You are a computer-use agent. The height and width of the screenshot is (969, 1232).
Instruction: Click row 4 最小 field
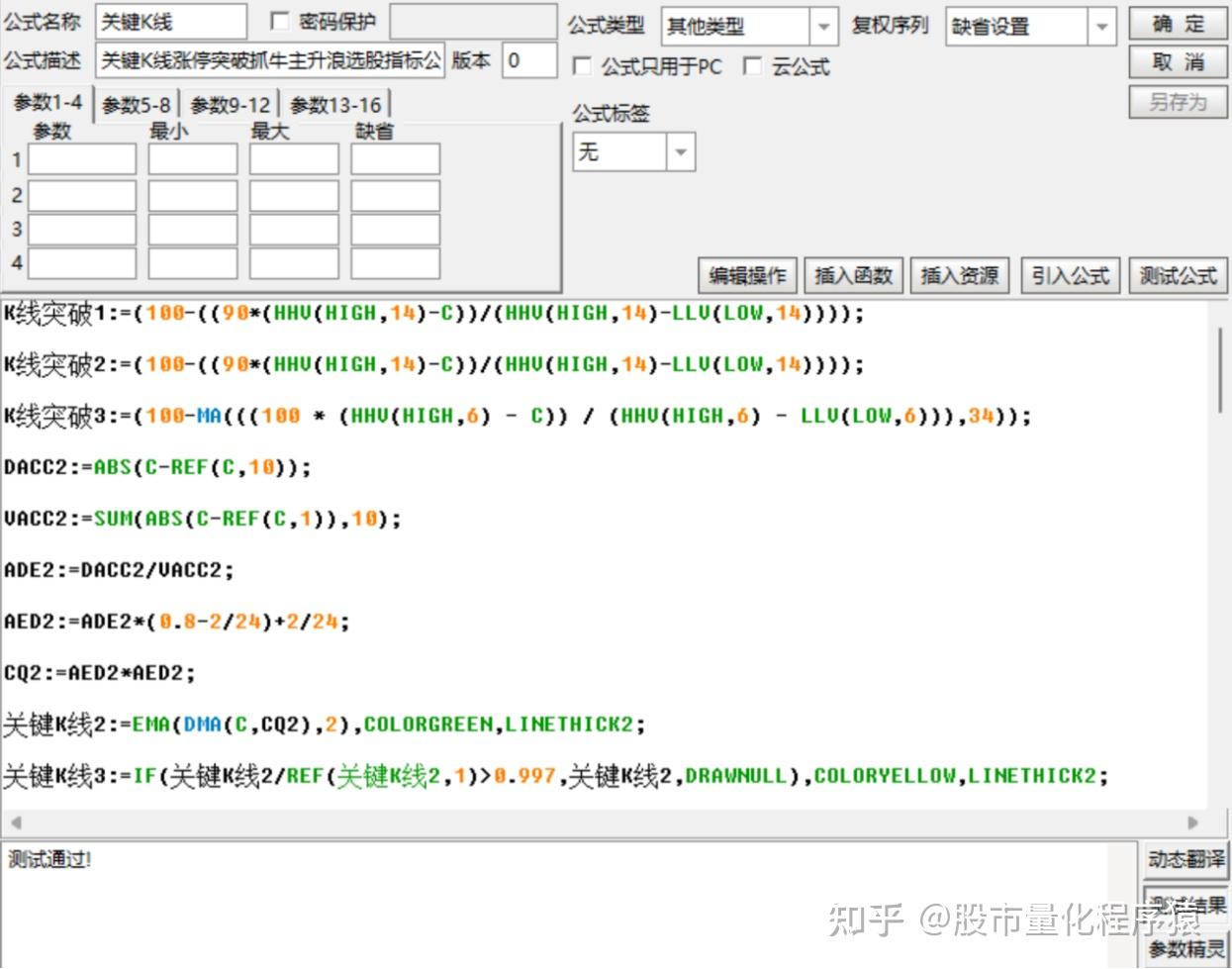coord(193,263)
